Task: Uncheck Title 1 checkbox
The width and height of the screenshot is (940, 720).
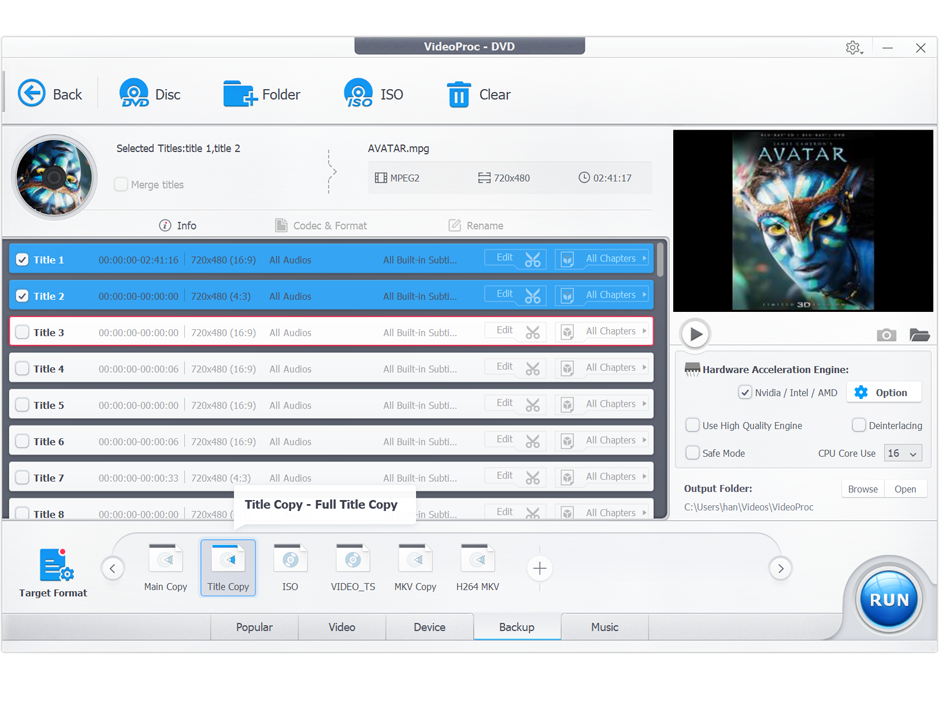Action: pyautogui.click(x=22, y=260)
